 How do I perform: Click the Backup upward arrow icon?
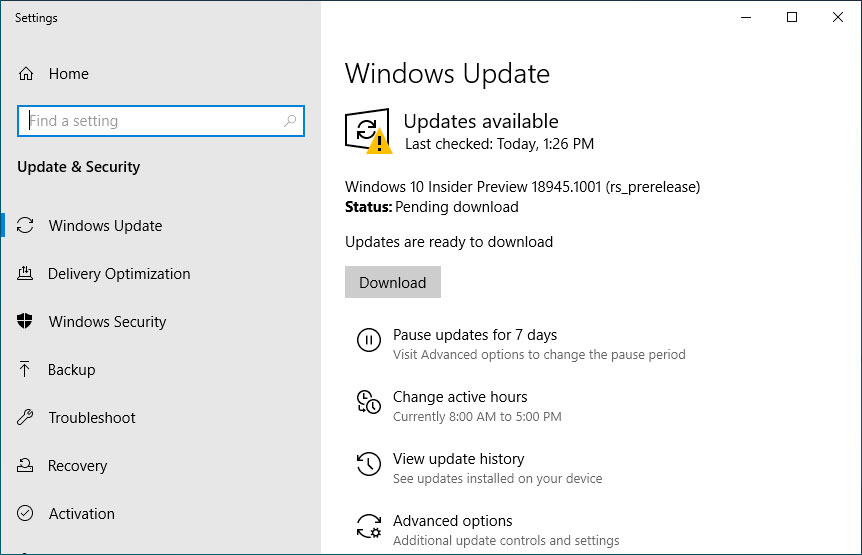coord(25,369)
